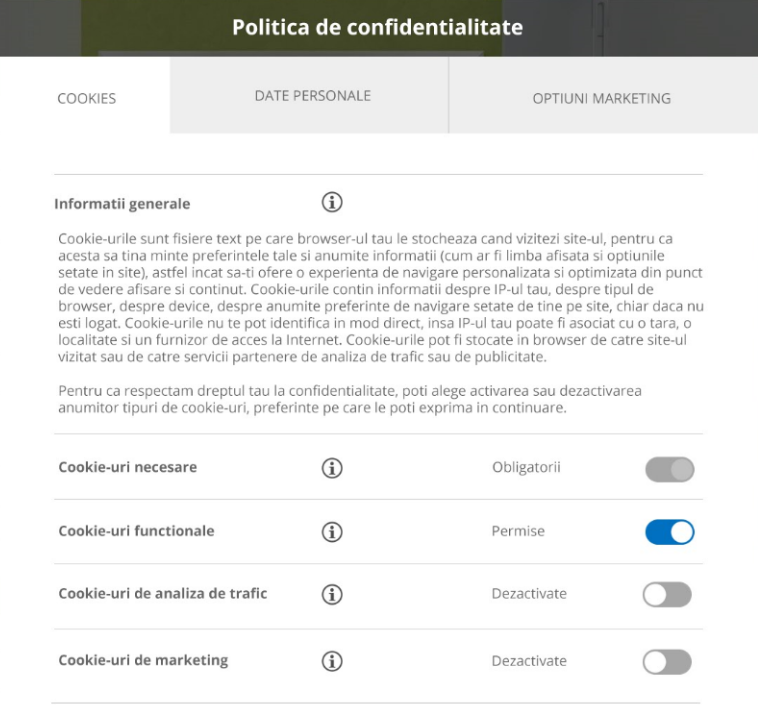Image resolution: width=758 pixels, height=713 pixels.
Task: Enable traffic analysis cookies toggle
Action: [x=667, y=595]
